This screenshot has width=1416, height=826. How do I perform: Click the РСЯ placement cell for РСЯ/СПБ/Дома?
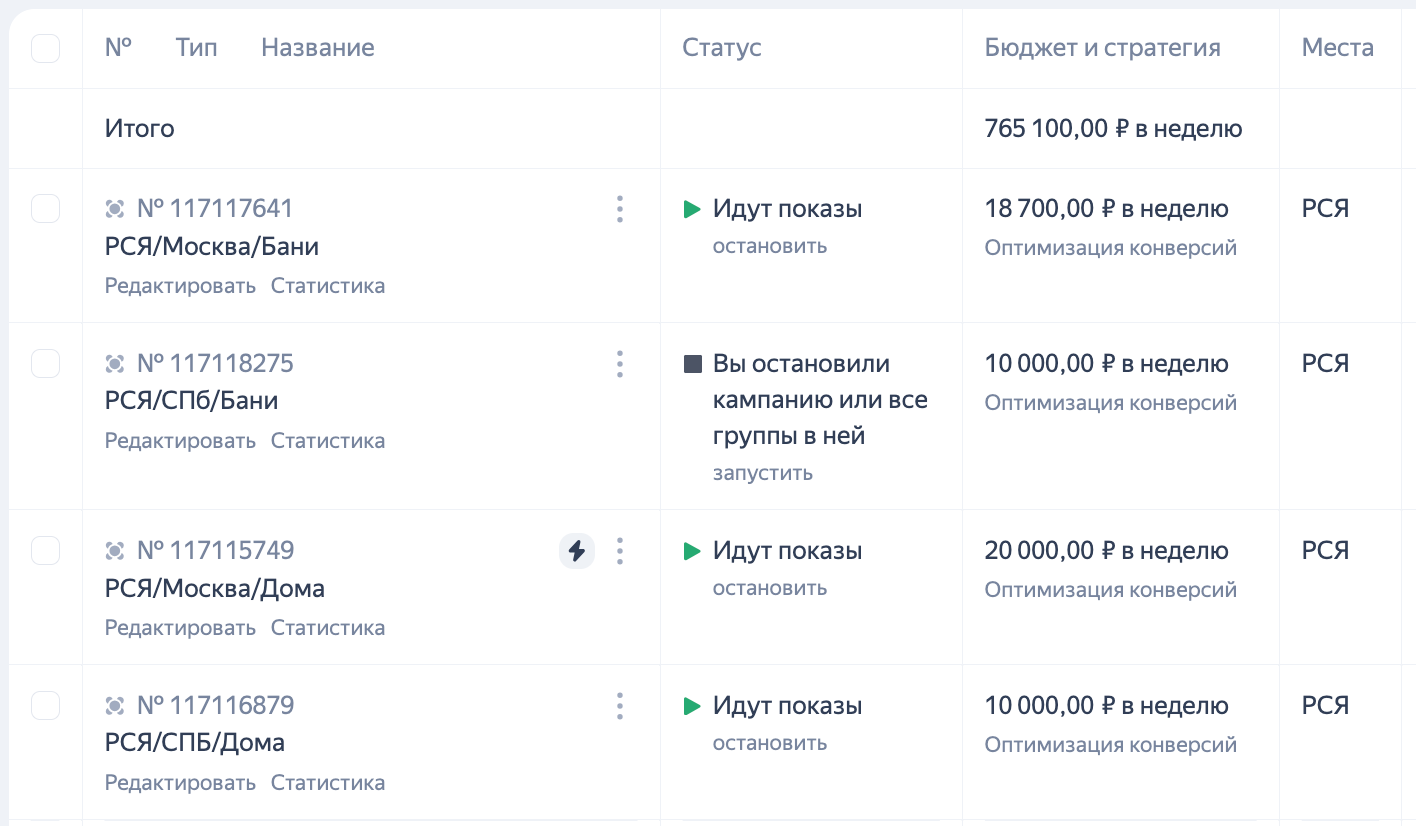(x=1326, y=706)
